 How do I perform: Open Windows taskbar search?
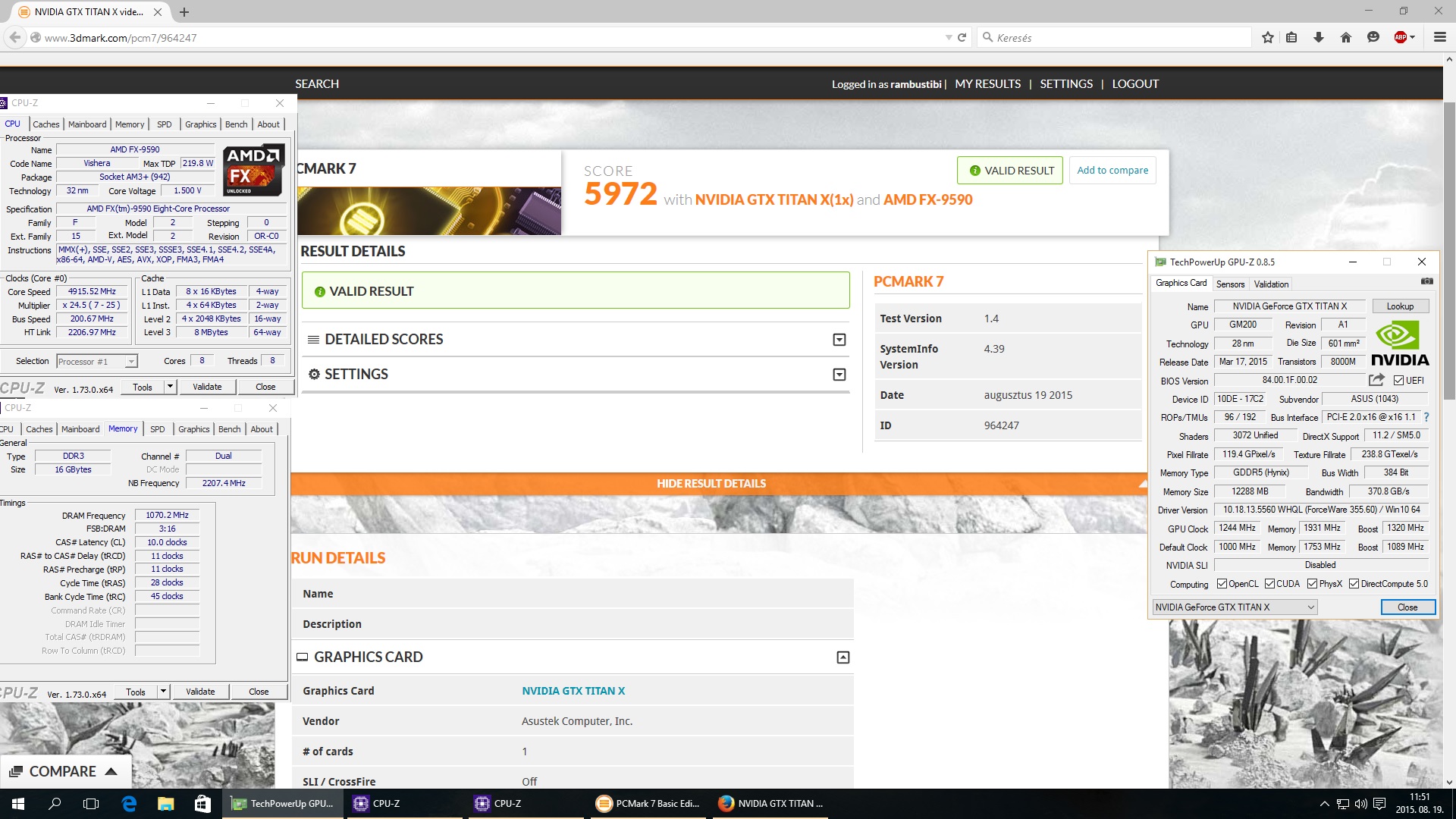(x=55, y=804)
